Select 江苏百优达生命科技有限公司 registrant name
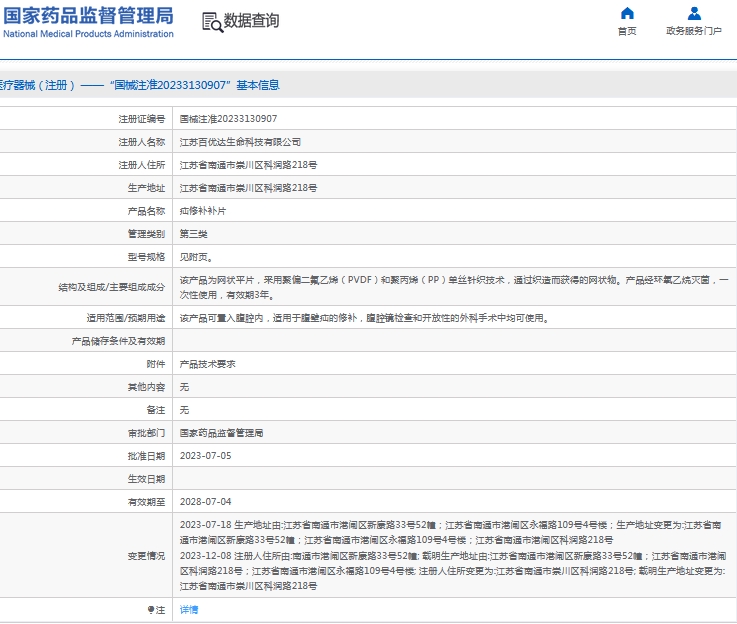This screenshot has width=737, height=624. (x=240, y=142)
